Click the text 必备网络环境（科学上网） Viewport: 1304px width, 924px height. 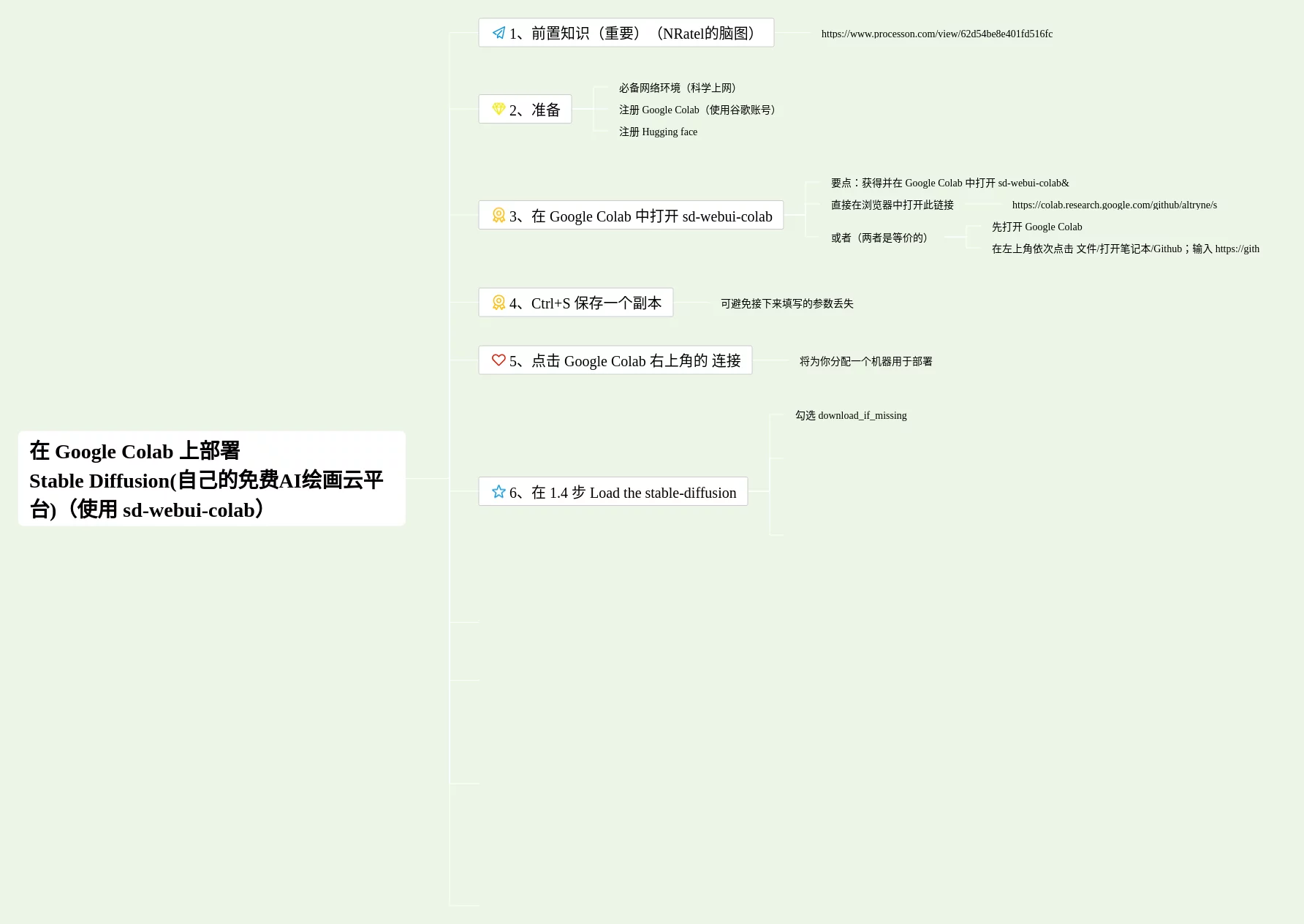(679, 88)
